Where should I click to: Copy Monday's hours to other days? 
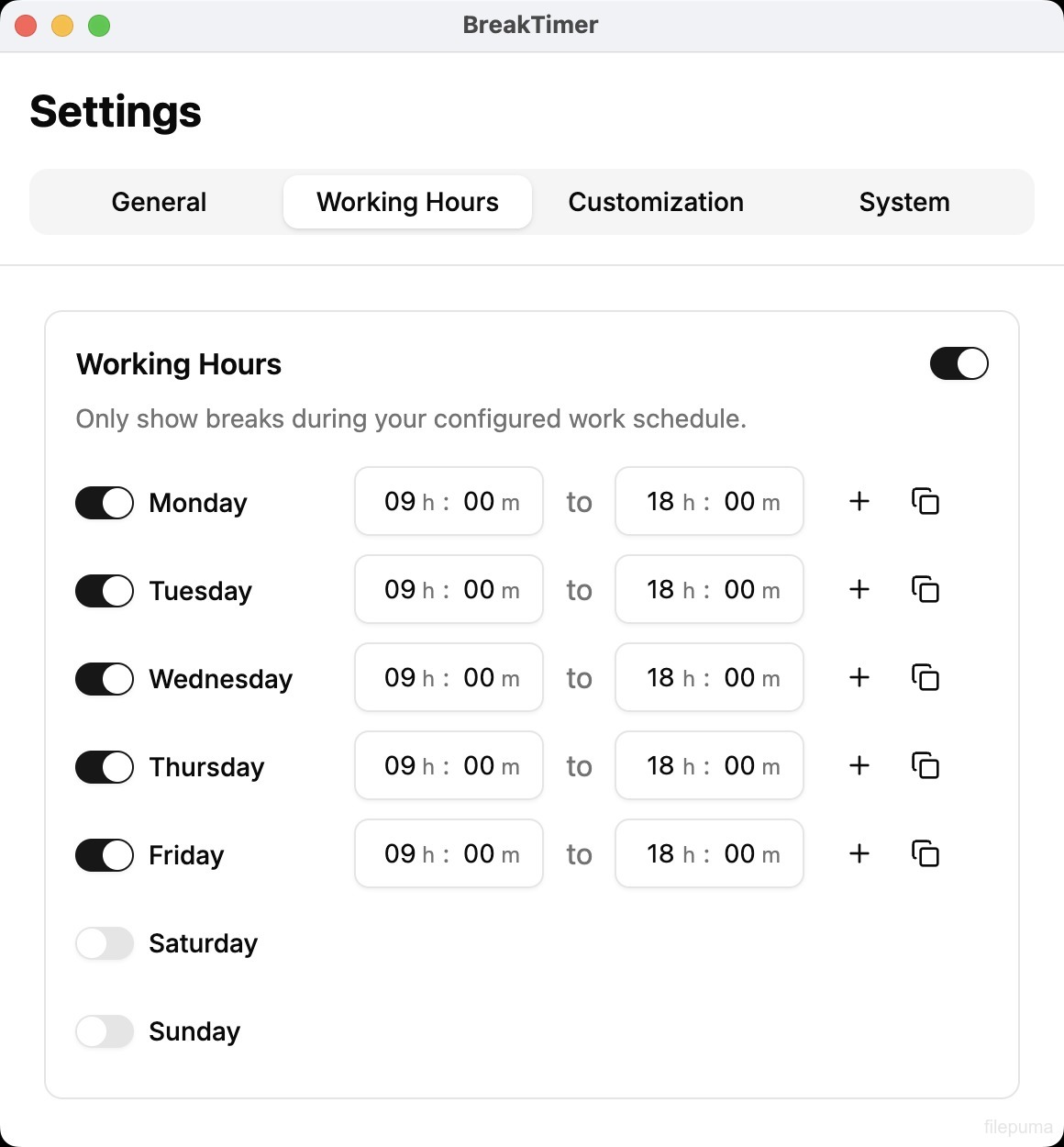coord(925,501)
